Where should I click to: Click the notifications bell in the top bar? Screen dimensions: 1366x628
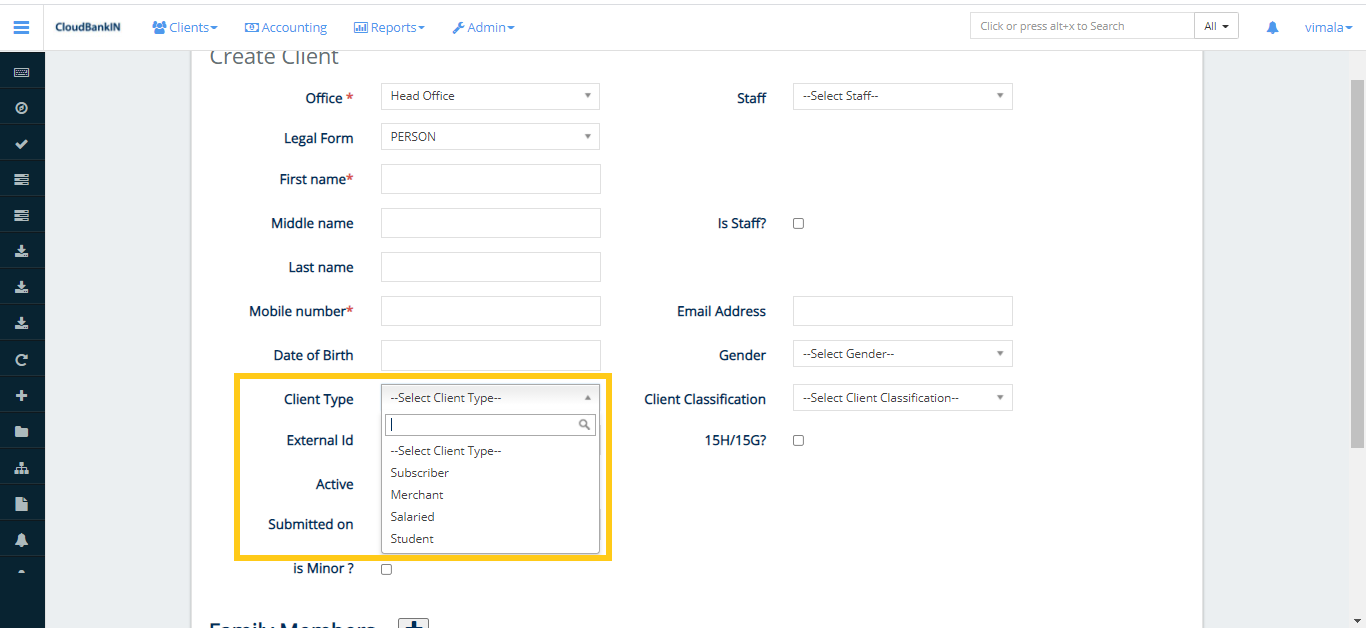click(1272, 27)
